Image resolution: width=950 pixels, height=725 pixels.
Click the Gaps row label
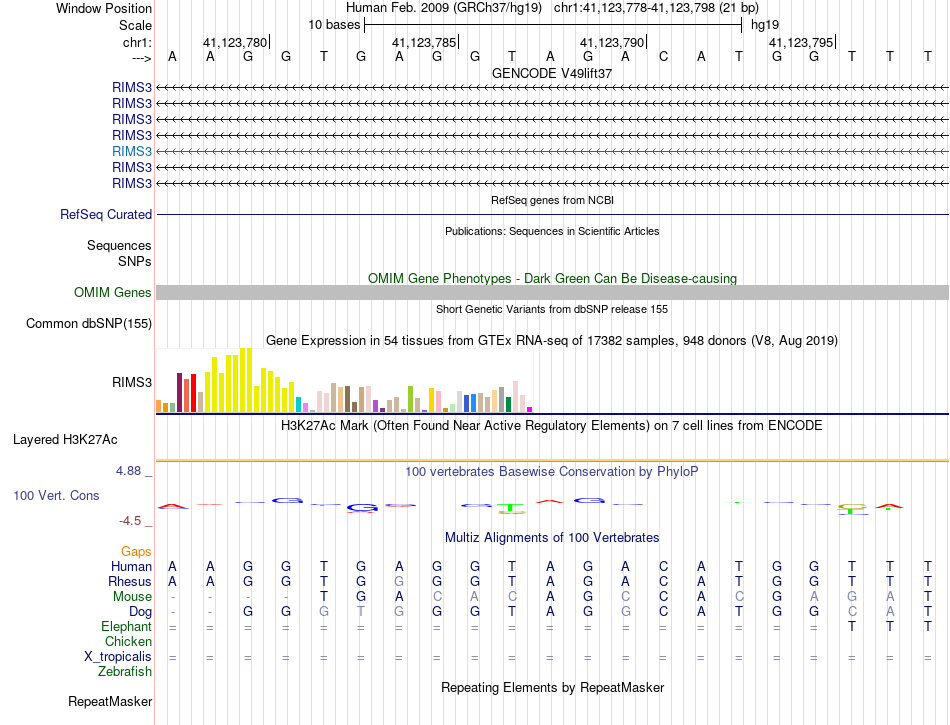click(136, 552)
